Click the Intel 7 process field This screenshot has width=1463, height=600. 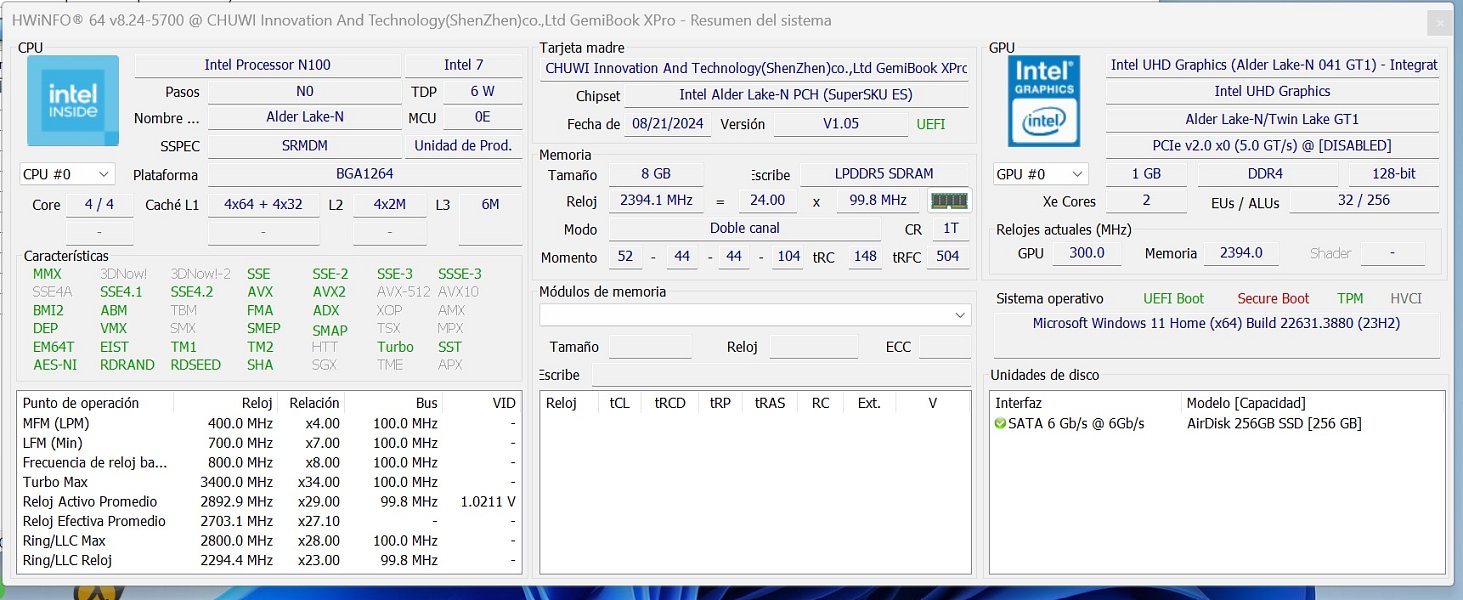click(x=464, y=65)
